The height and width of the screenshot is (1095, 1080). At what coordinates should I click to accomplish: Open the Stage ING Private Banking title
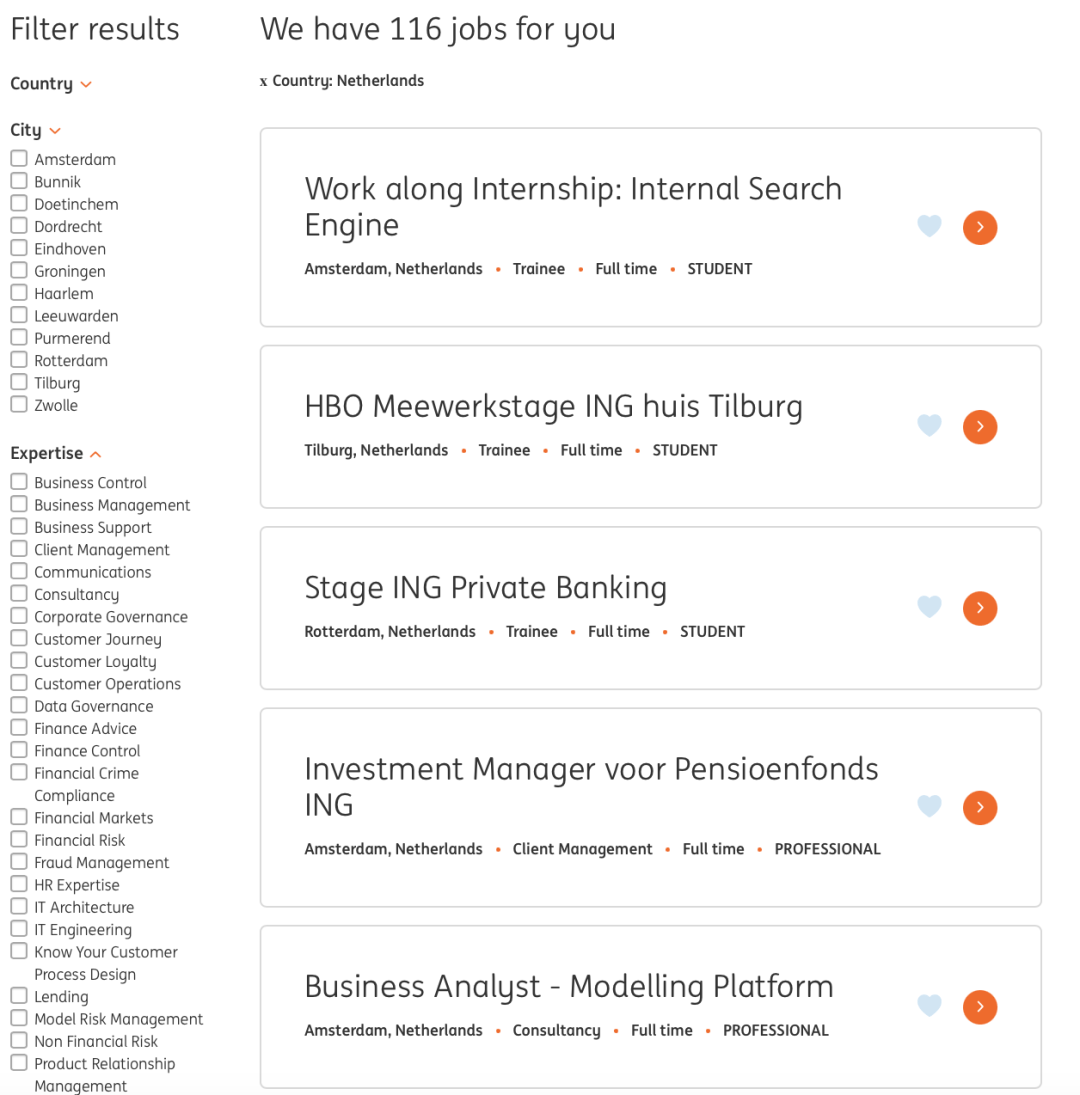pos(486,587)
